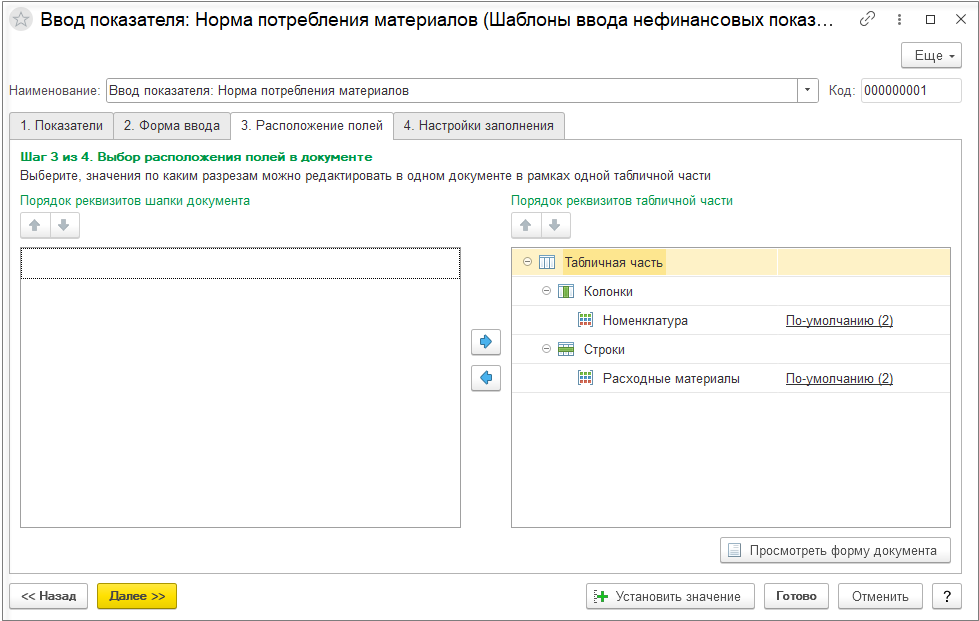
Task: Select the Расходные материалы tree item
Action: click(x=671, y=378)
